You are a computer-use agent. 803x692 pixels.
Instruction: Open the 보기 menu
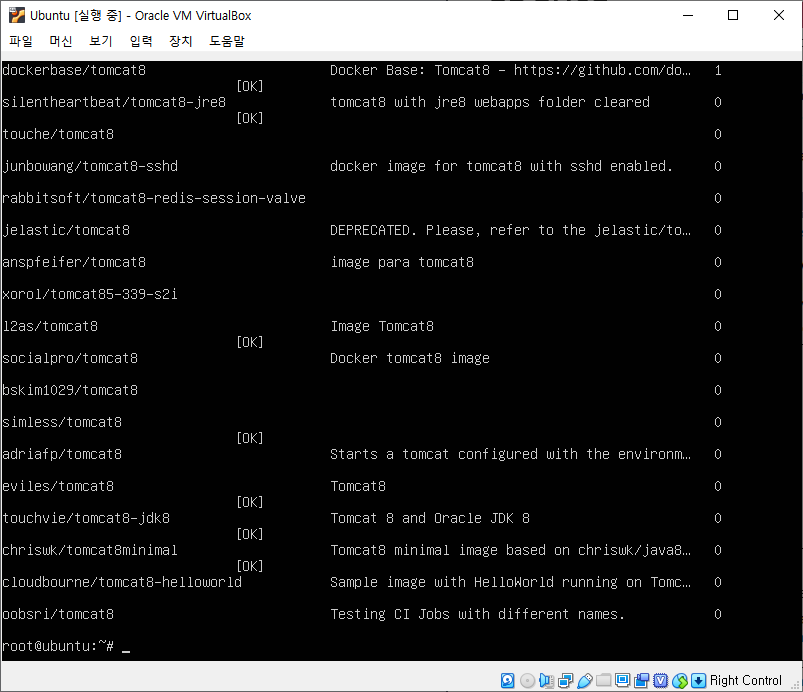click(101, 41)
